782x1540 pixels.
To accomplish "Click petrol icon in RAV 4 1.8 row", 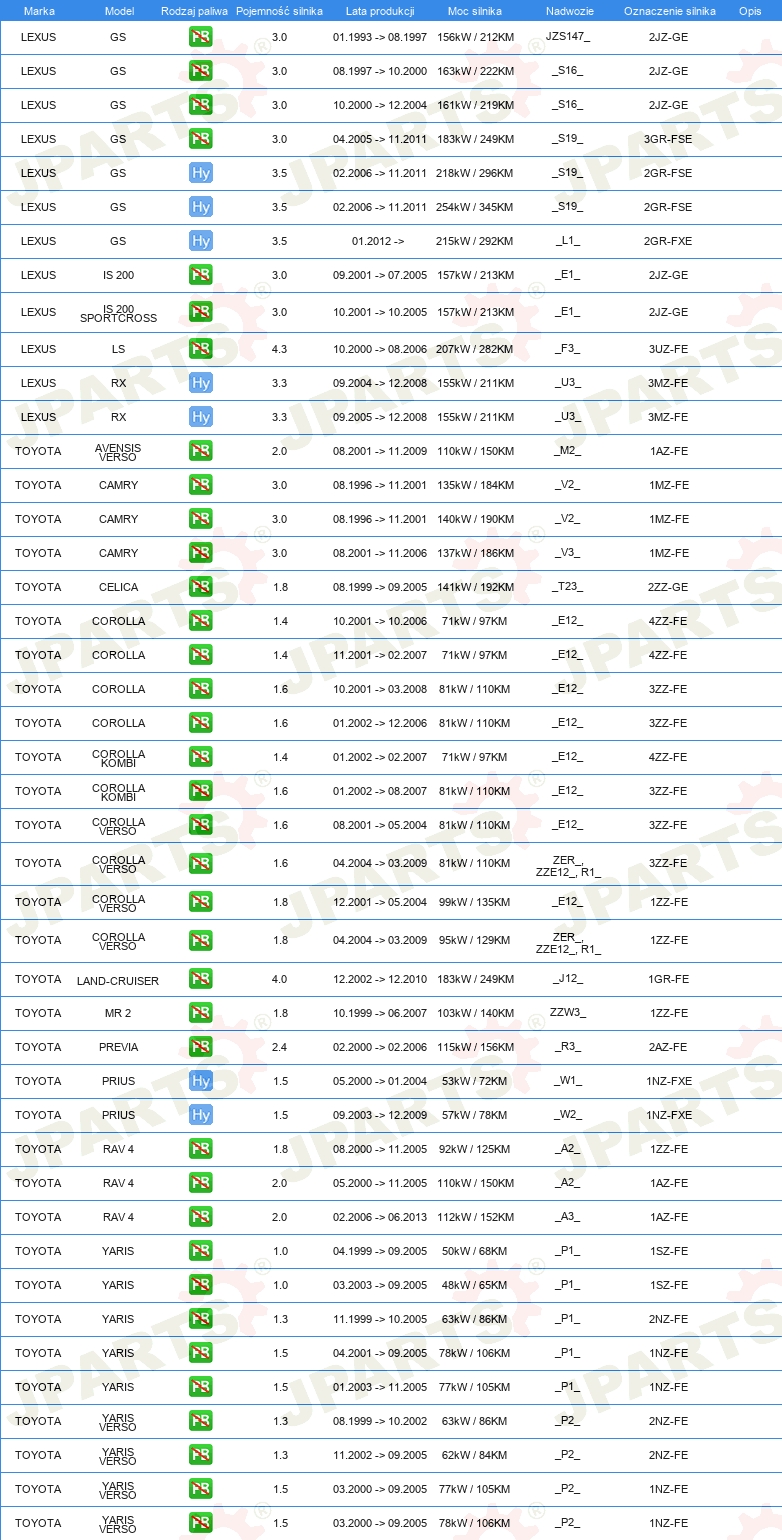I will pyautogui.click(x=200, y=1149).
